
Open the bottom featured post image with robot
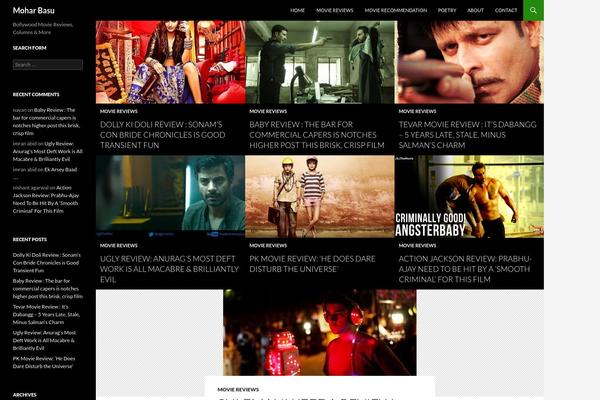(320, 332)
